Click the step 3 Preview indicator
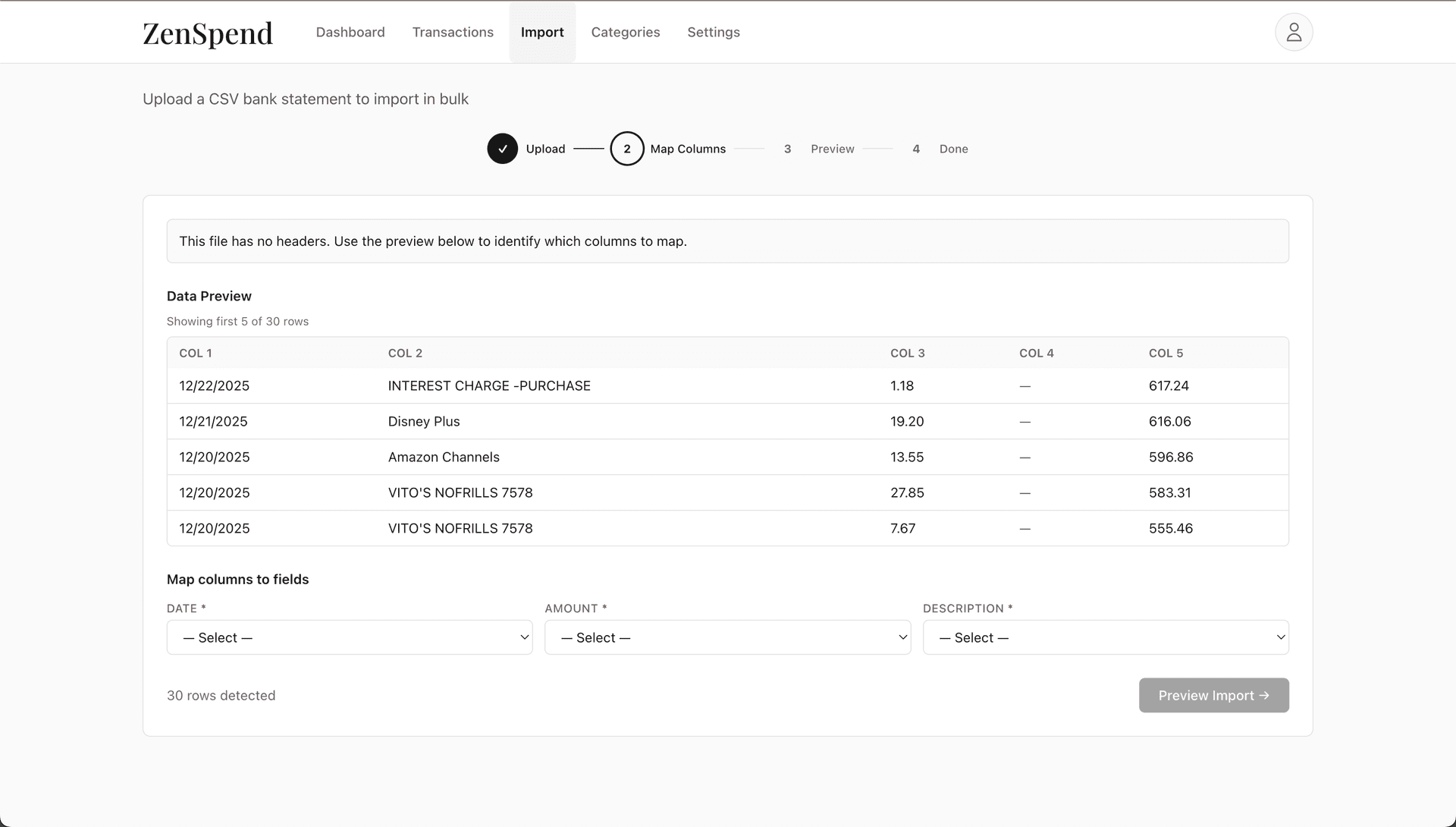This screenshot has height=827, width=1456. (x=788, y=149)
